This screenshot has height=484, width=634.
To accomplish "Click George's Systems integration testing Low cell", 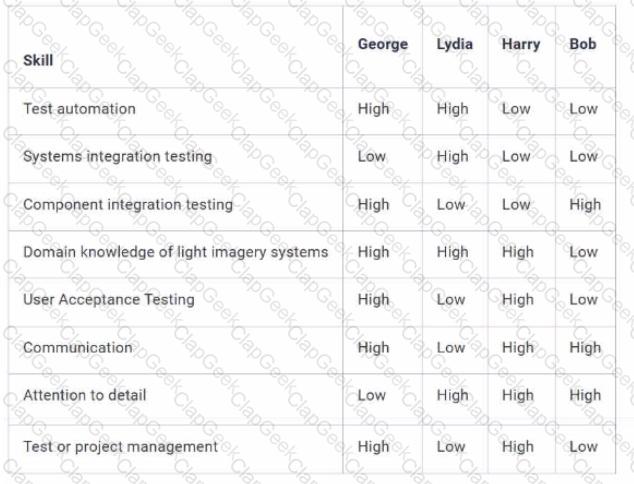I will click(371, 157).
